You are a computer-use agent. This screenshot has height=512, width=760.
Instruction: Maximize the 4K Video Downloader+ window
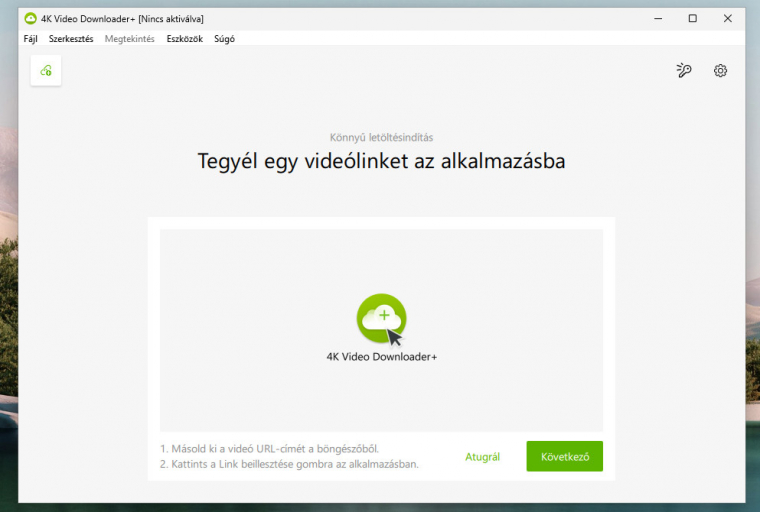click(x=692, y=18)
